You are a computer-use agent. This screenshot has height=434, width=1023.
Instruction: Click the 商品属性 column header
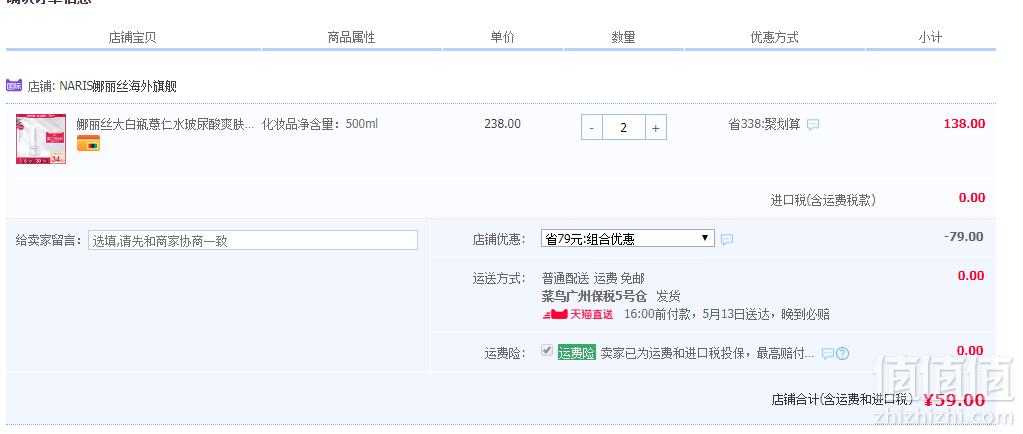352,37
